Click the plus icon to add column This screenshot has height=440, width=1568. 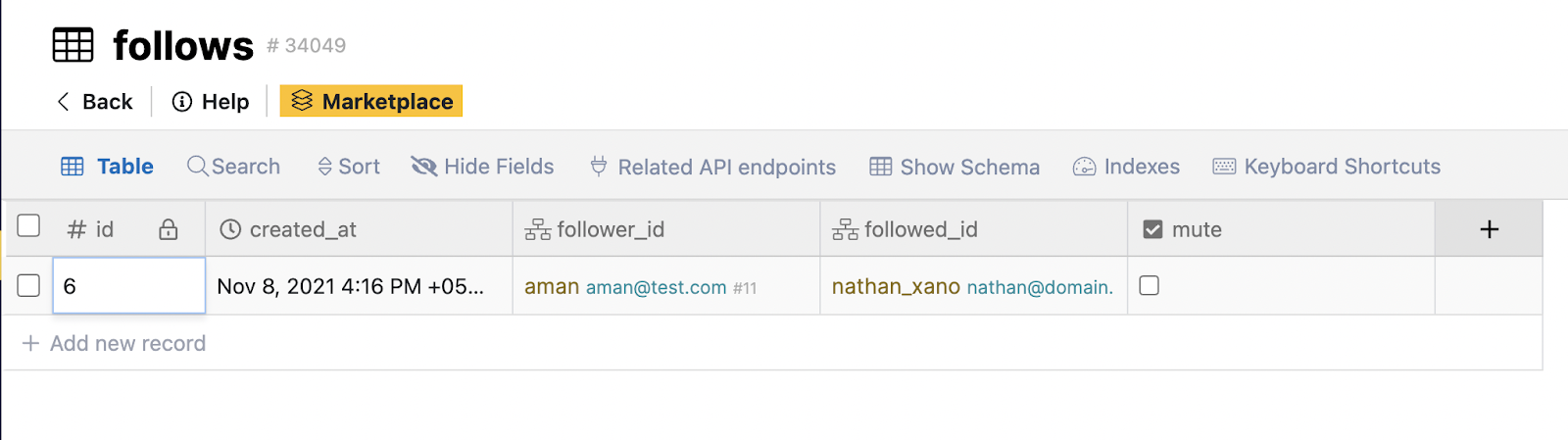pos(1489,229)
